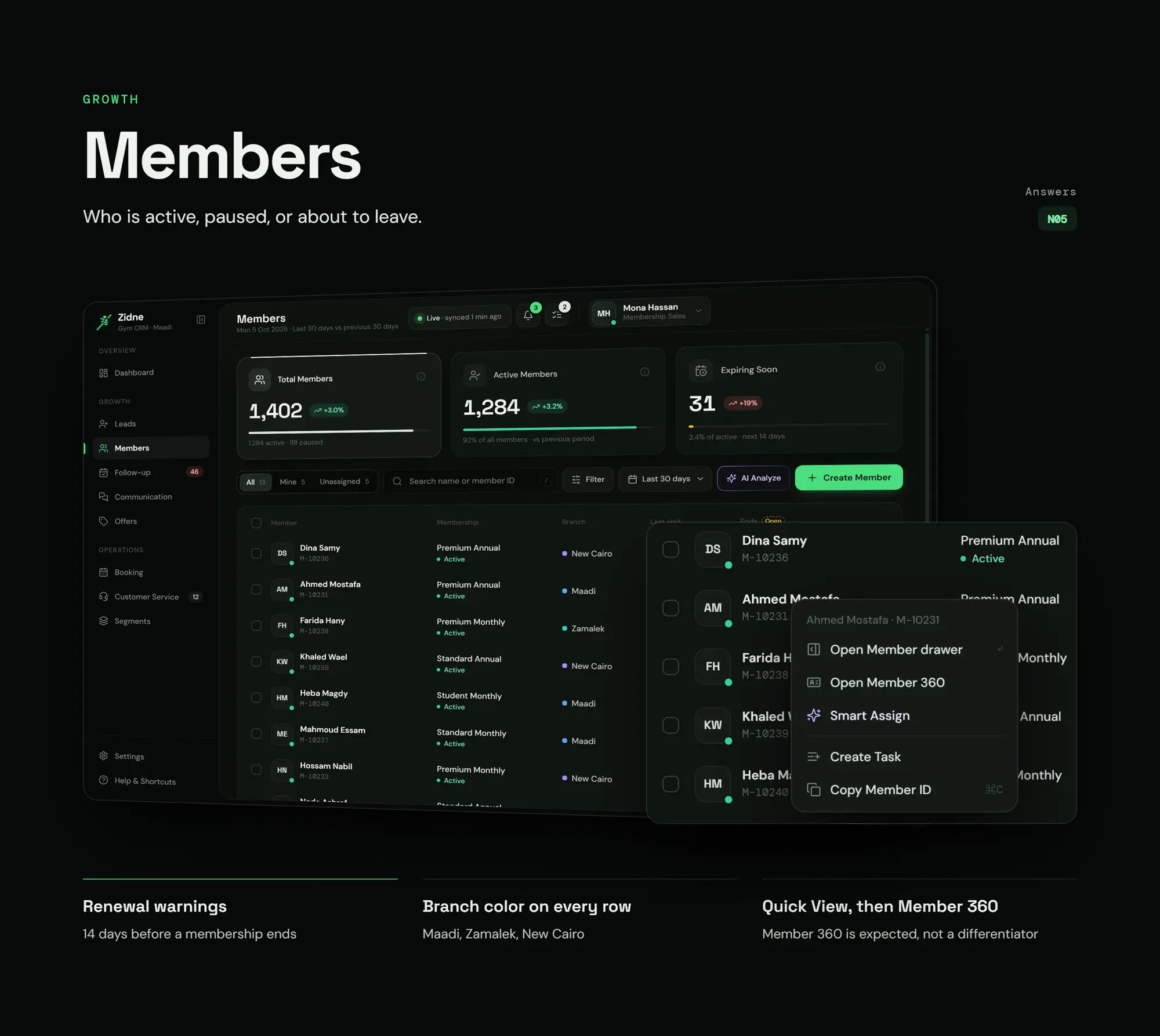Select Copy Member ID
This screenshot has width=1160, height=1036.
point(905,790)
